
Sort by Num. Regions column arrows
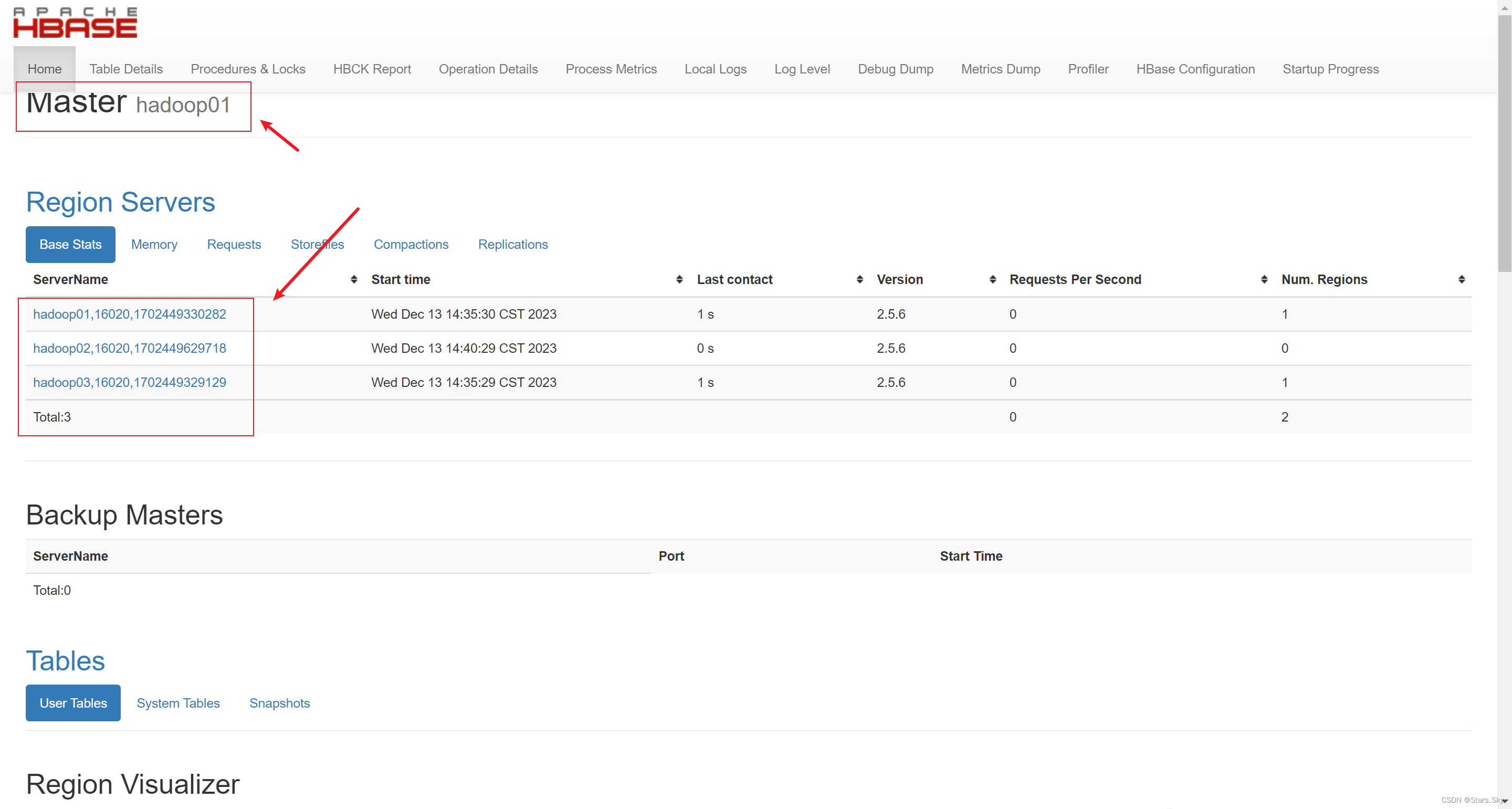pos(1462,279)
